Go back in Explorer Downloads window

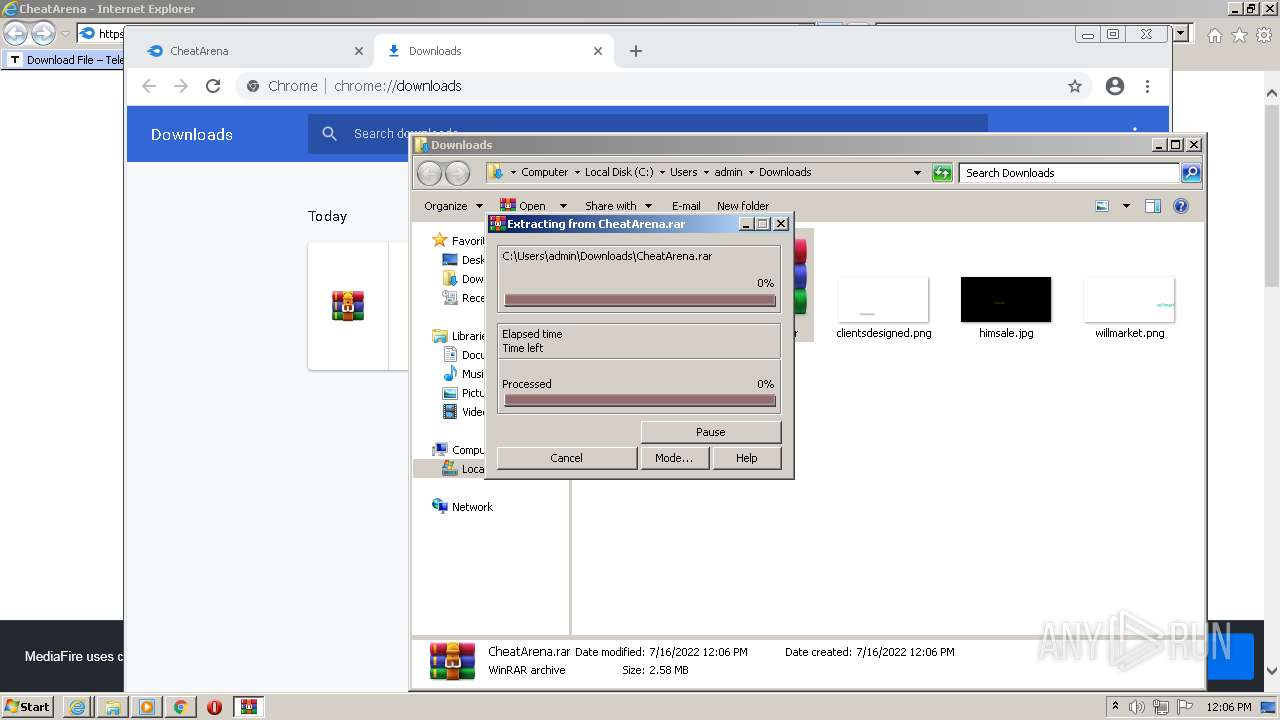[x=429, y=173]
